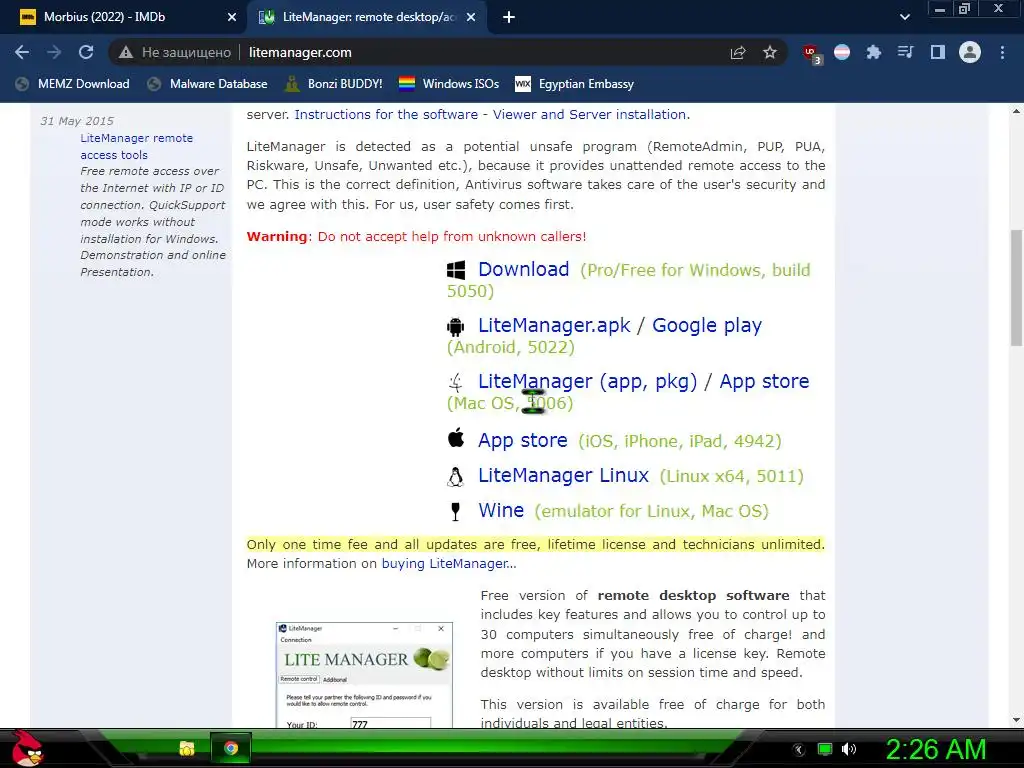Click the page vertical scrollbar thumb
The height and width of the screenshot is (768, 1024).
[1016, 287]
